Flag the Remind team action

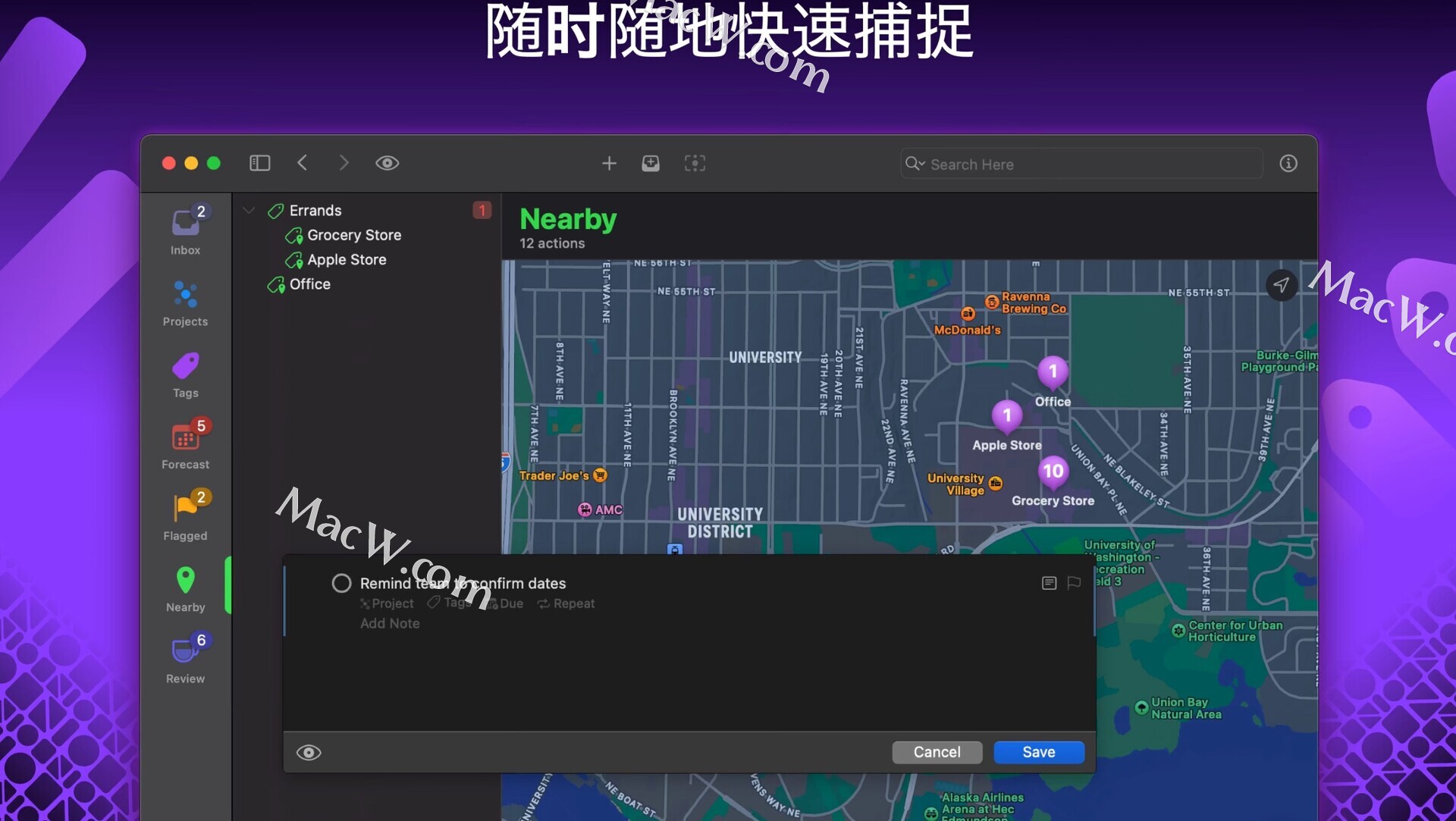[1074, 583]
